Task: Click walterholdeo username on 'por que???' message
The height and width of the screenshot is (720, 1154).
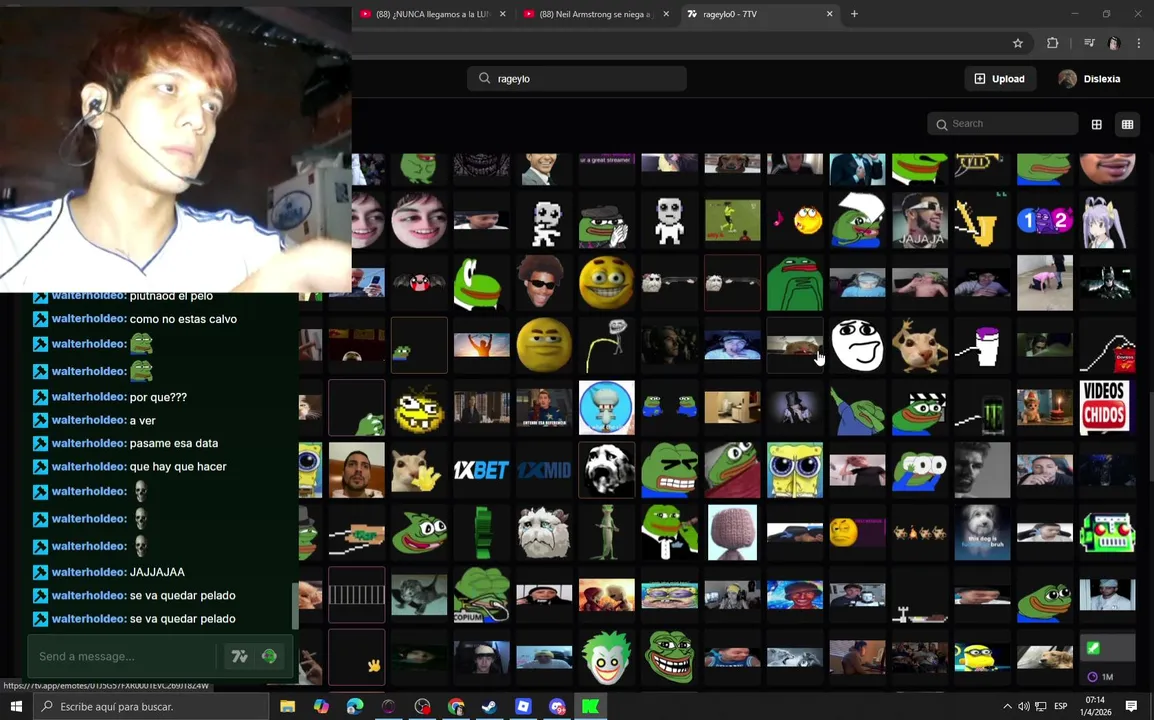Action: [88, 397]
